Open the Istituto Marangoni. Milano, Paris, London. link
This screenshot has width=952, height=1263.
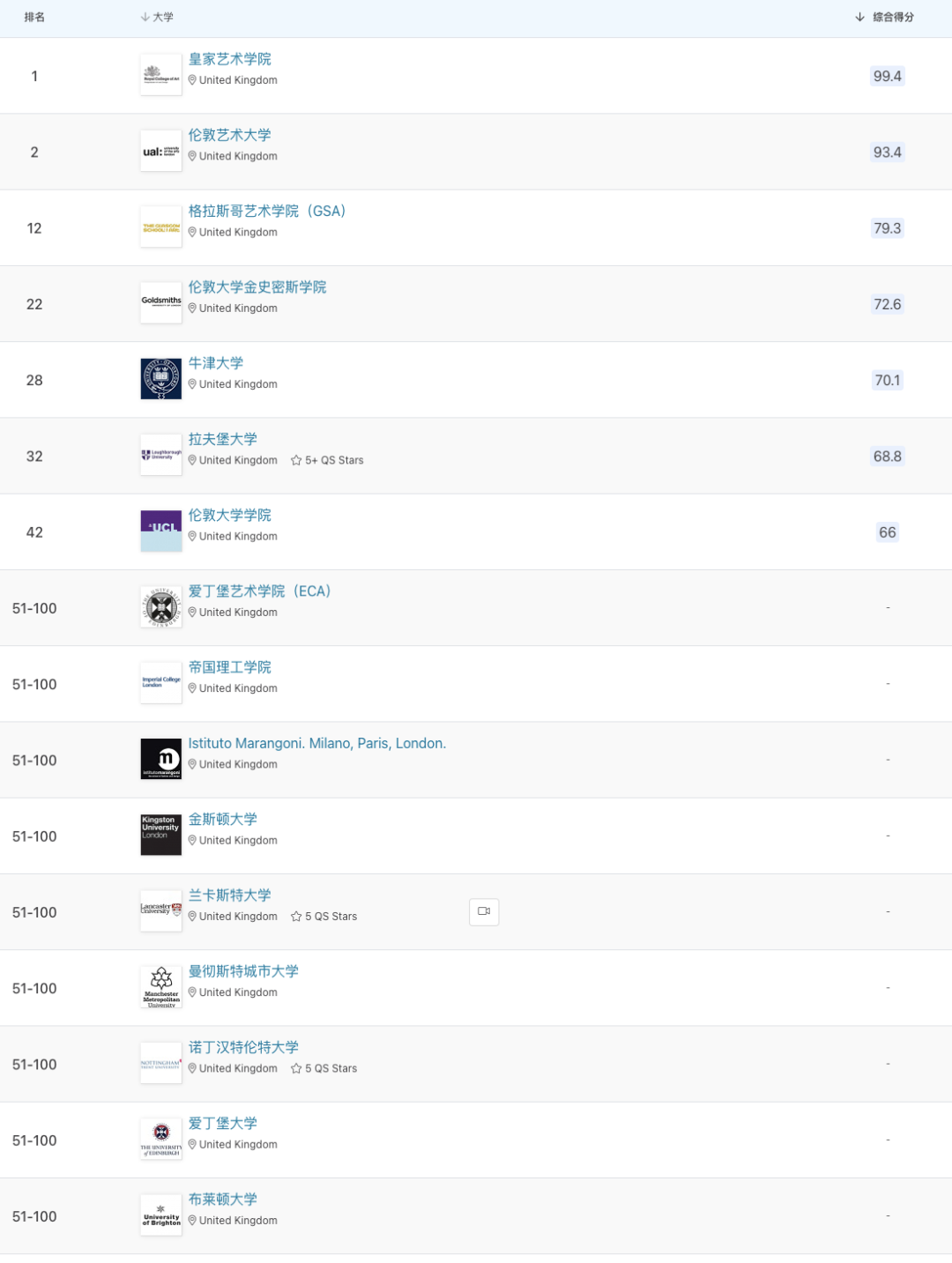pyautogui.click(x=317, y=743)
